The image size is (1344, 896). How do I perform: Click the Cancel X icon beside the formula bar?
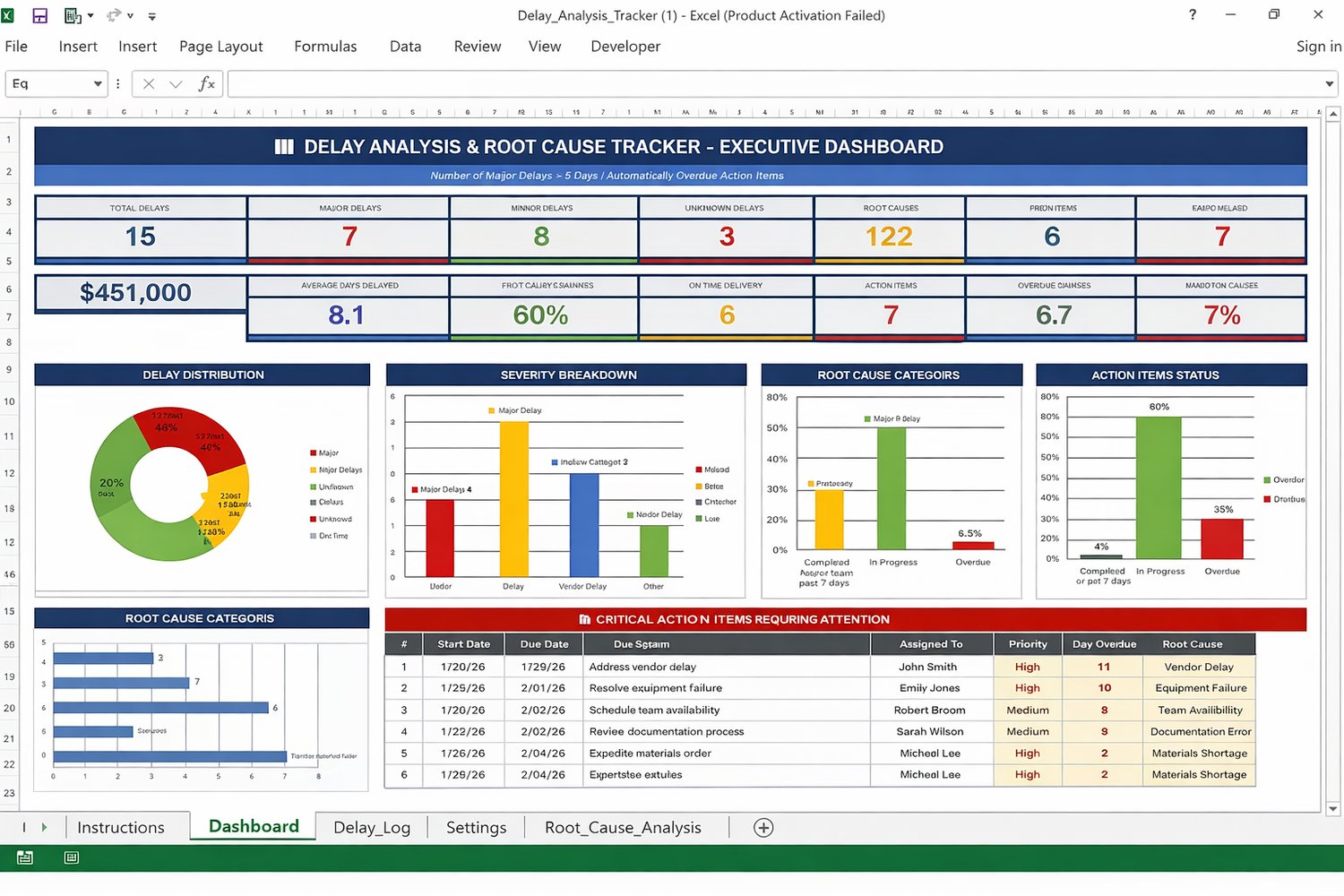click(x=148, y=83)
